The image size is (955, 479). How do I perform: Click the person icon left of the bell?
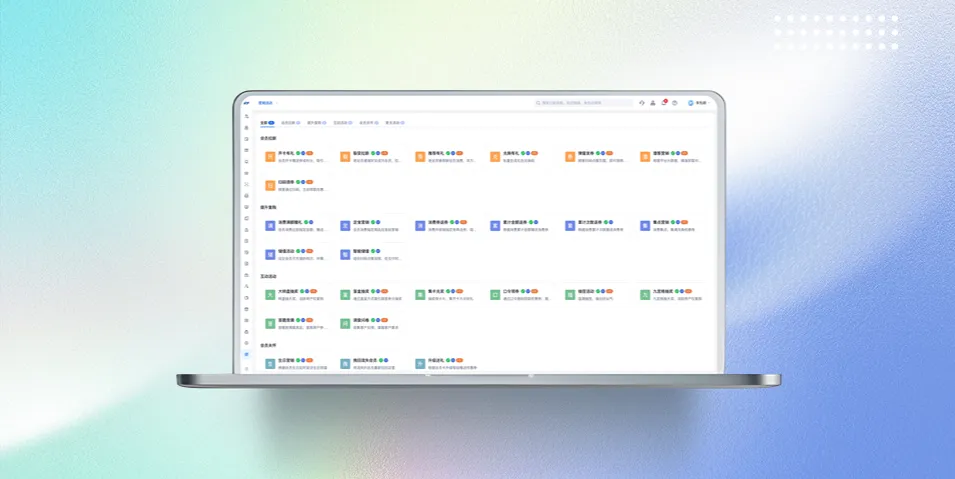pyautogui.click(x=652, y=102)
